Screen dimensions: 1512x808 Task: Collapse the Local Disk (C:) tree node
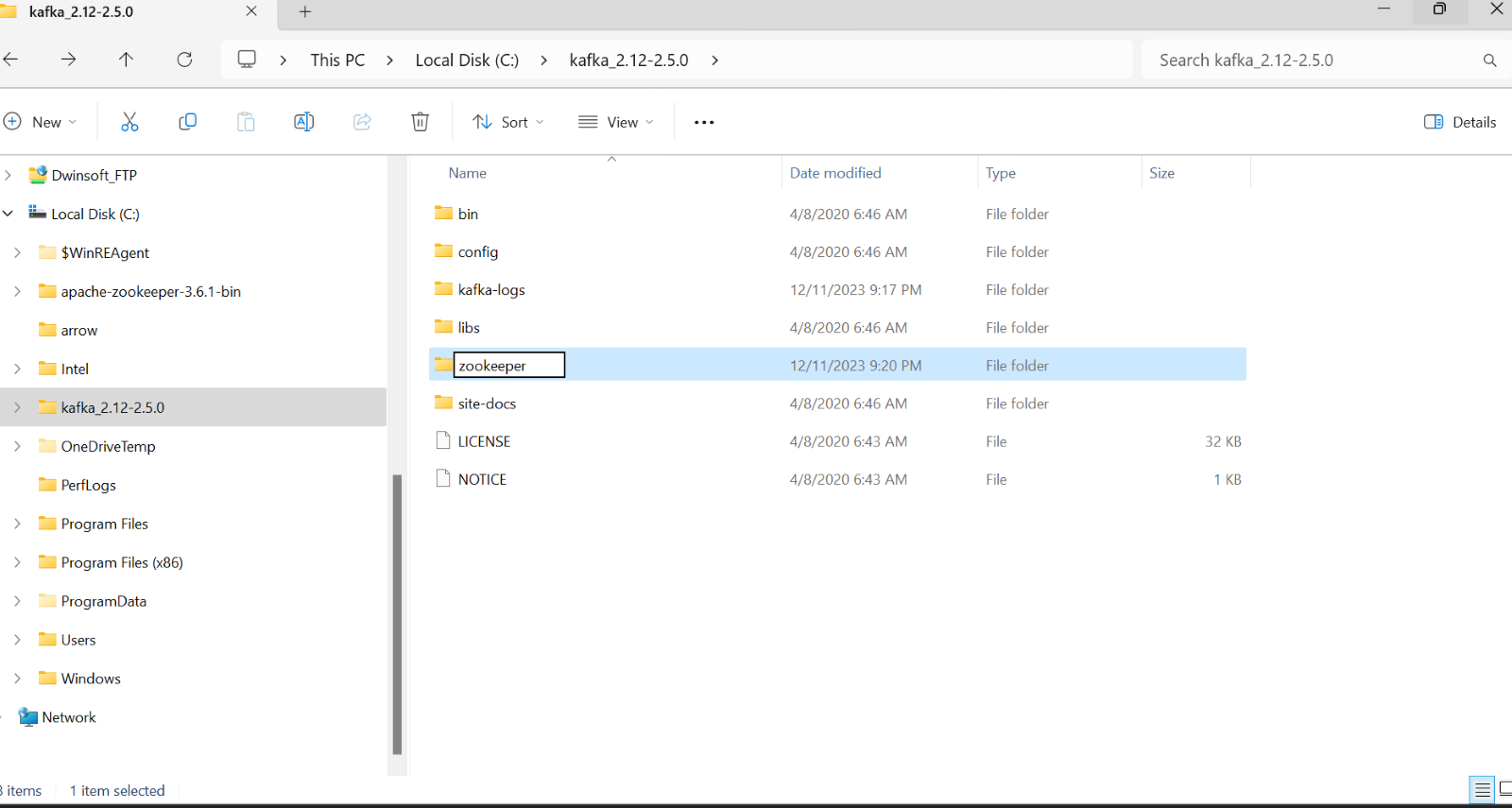coord(9,214)
